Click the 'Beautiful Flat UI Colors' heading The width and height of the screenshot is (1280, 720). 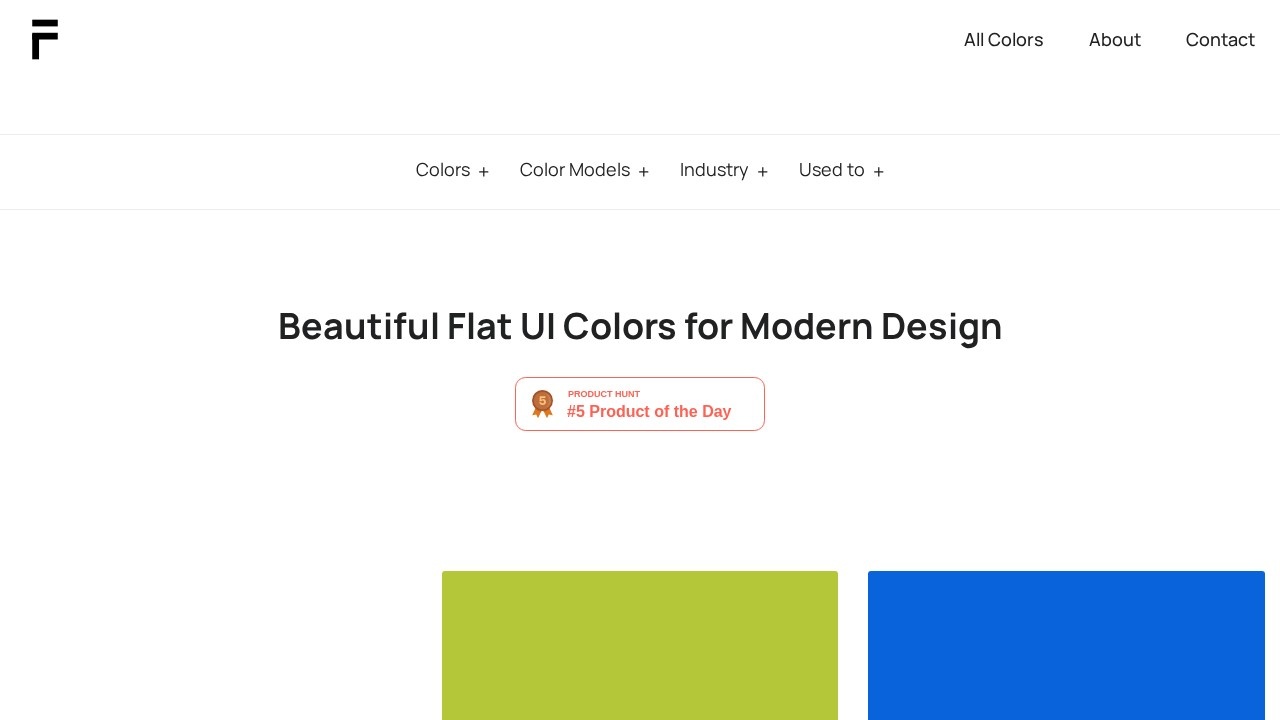(640, 326)
